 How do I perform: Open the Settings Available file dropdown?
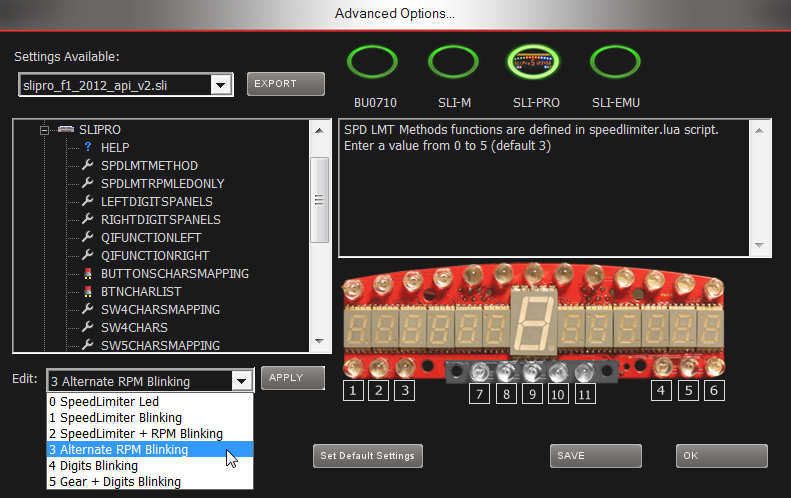pos(220,85)
